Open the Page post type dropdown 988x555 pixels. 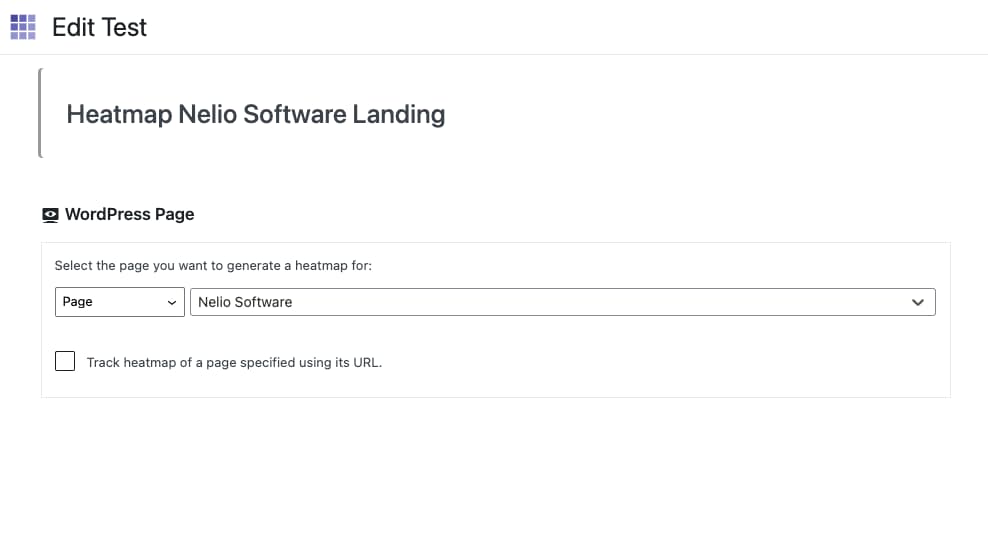[x=119, y=302]
